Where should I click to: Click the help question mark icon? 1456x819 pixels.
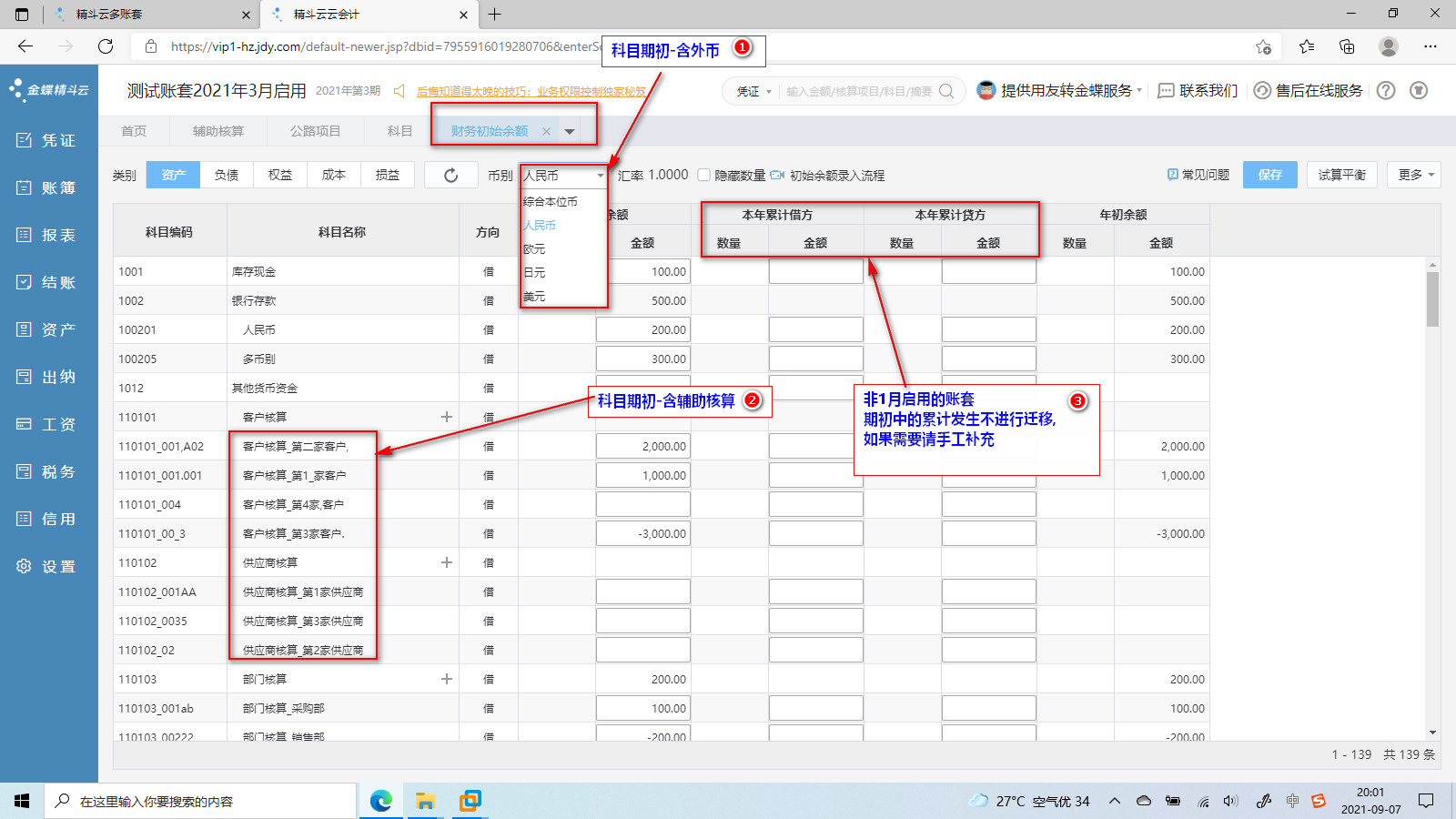(1385, 91)
